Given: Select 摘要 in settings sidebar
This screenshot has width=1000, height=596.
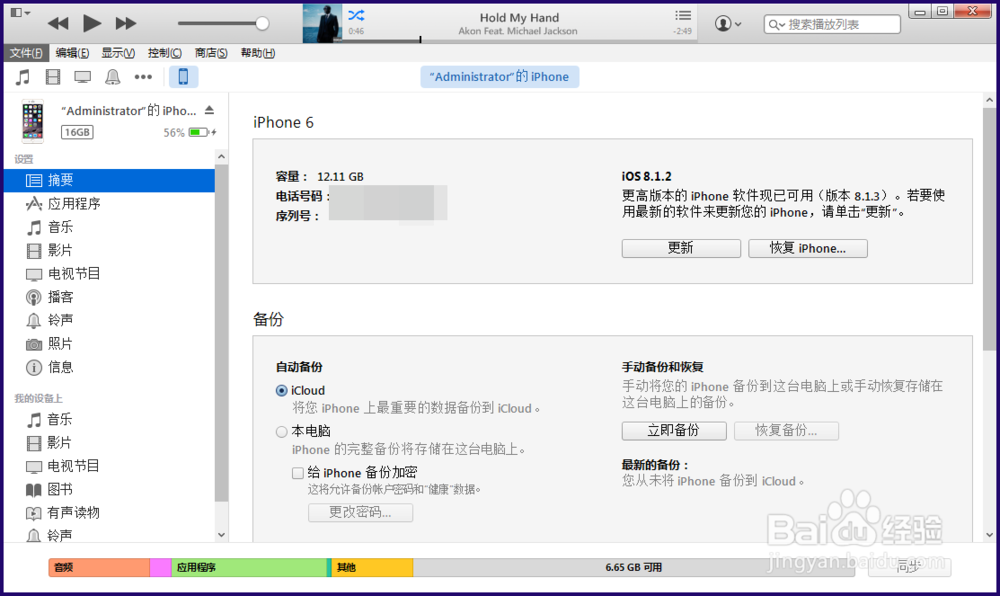Looking at the screenshot, I should (x=110, y=180).
